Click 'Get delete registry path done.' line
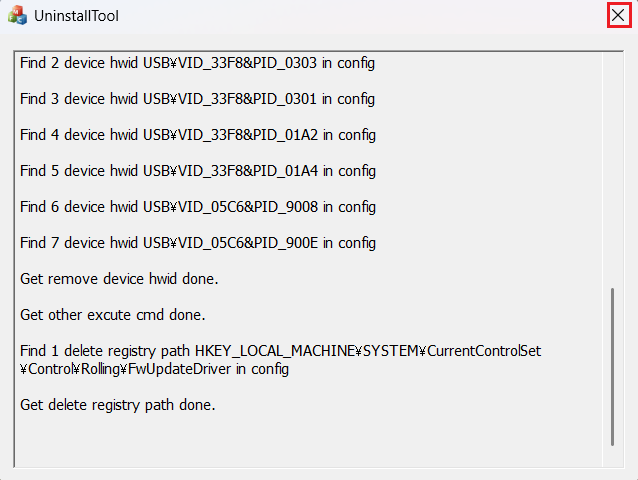Viewport: 638px width, 480px height. [x=117, y=405]
